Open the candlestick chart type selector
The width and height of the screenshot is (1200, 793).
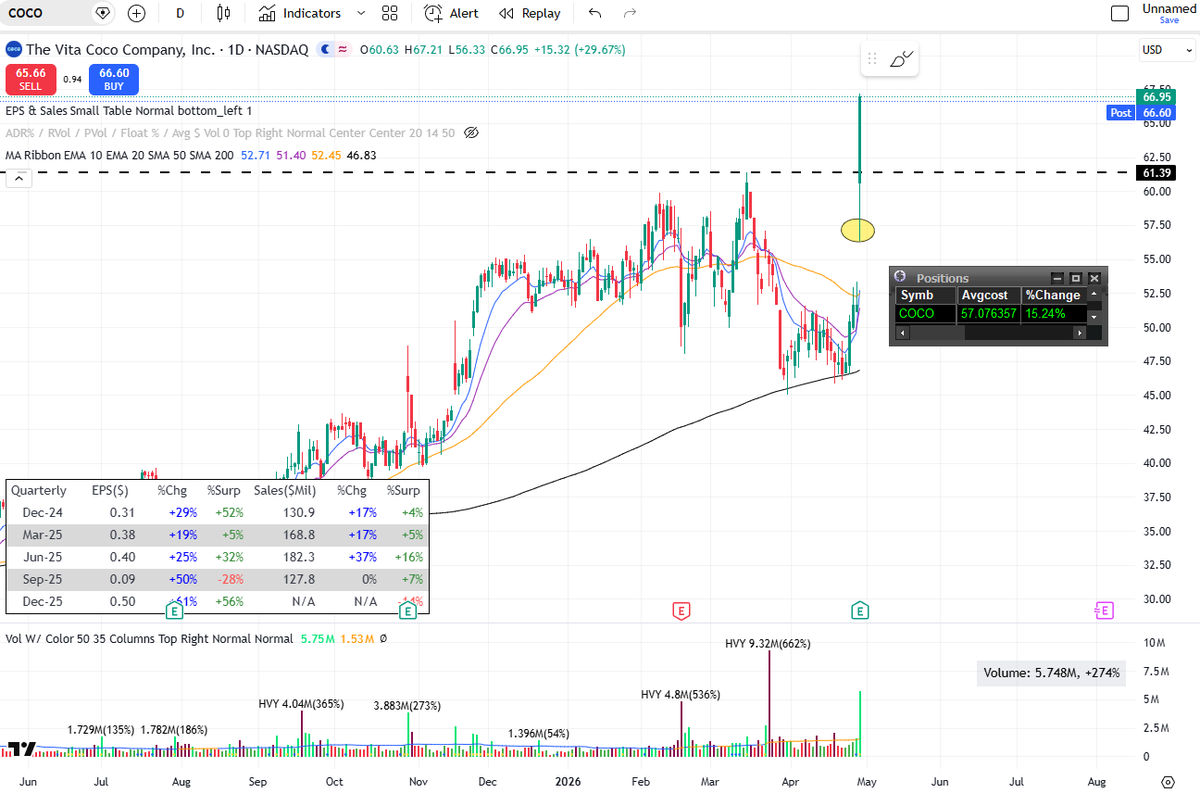[224, 13]
